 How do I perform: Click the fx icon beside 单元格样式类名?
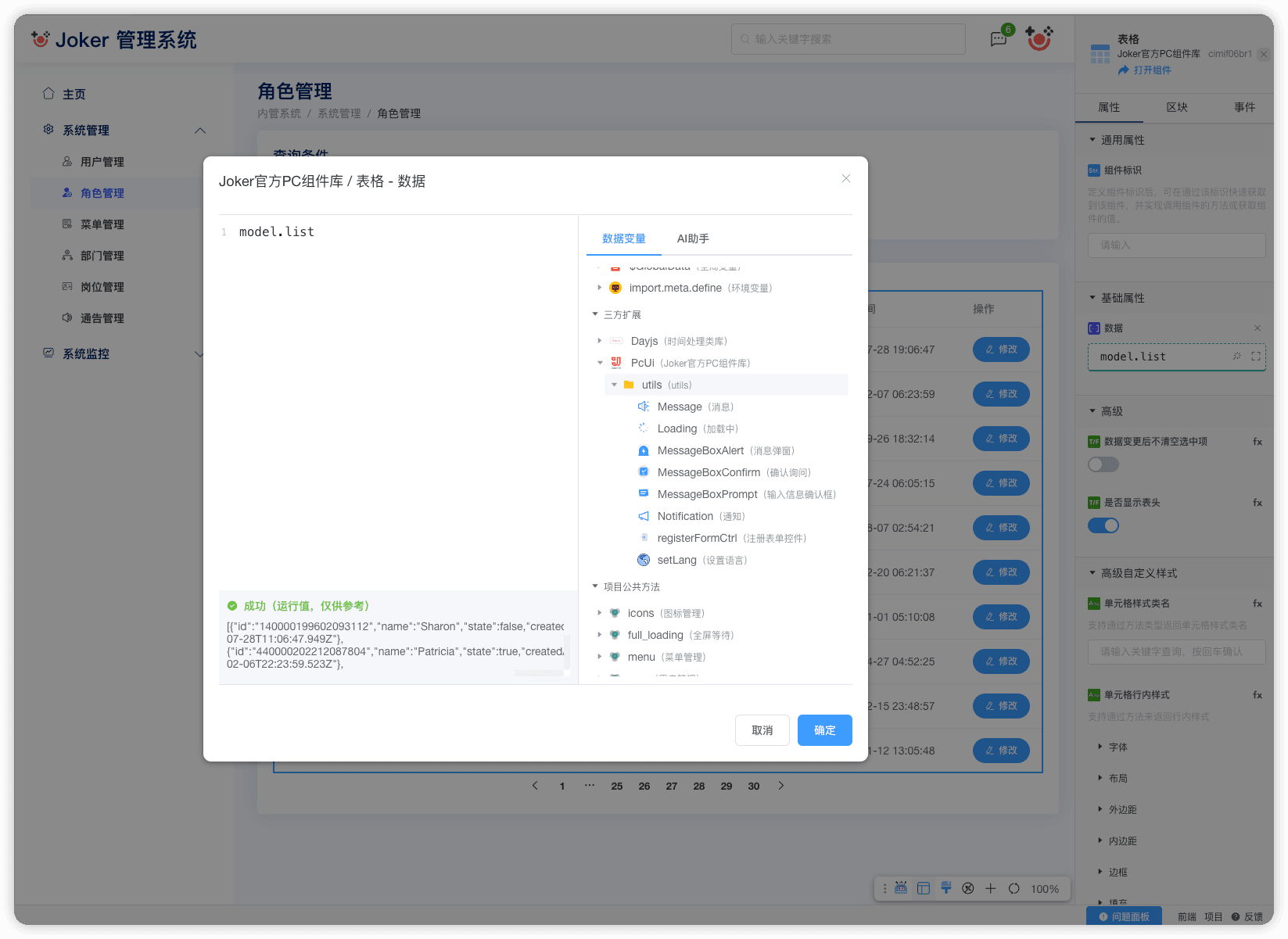coord(1258,604)
